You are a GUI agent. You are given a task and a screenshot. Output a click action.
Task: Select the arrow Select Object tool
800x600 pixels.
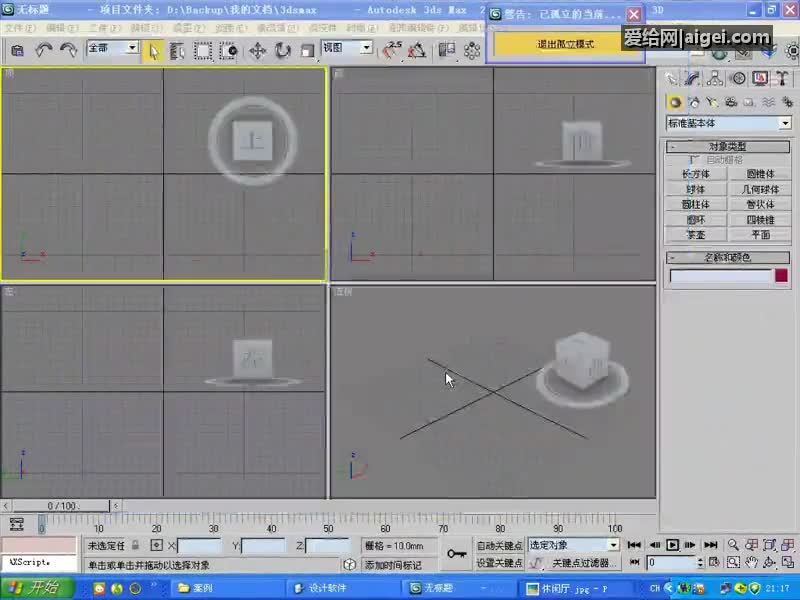click(153, 50)
